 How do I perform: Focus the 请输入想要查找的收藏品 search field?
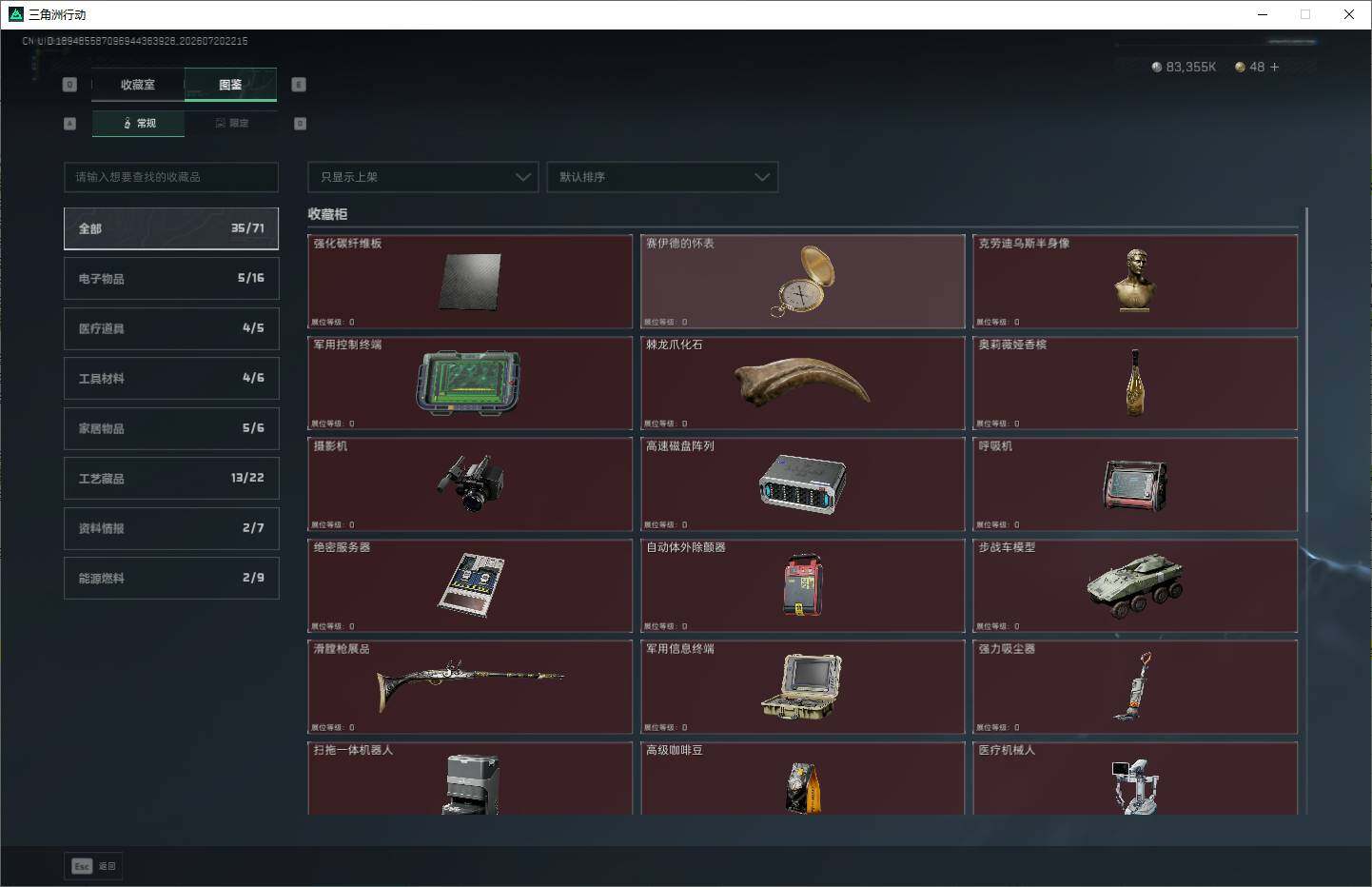[x=171, y=177]
